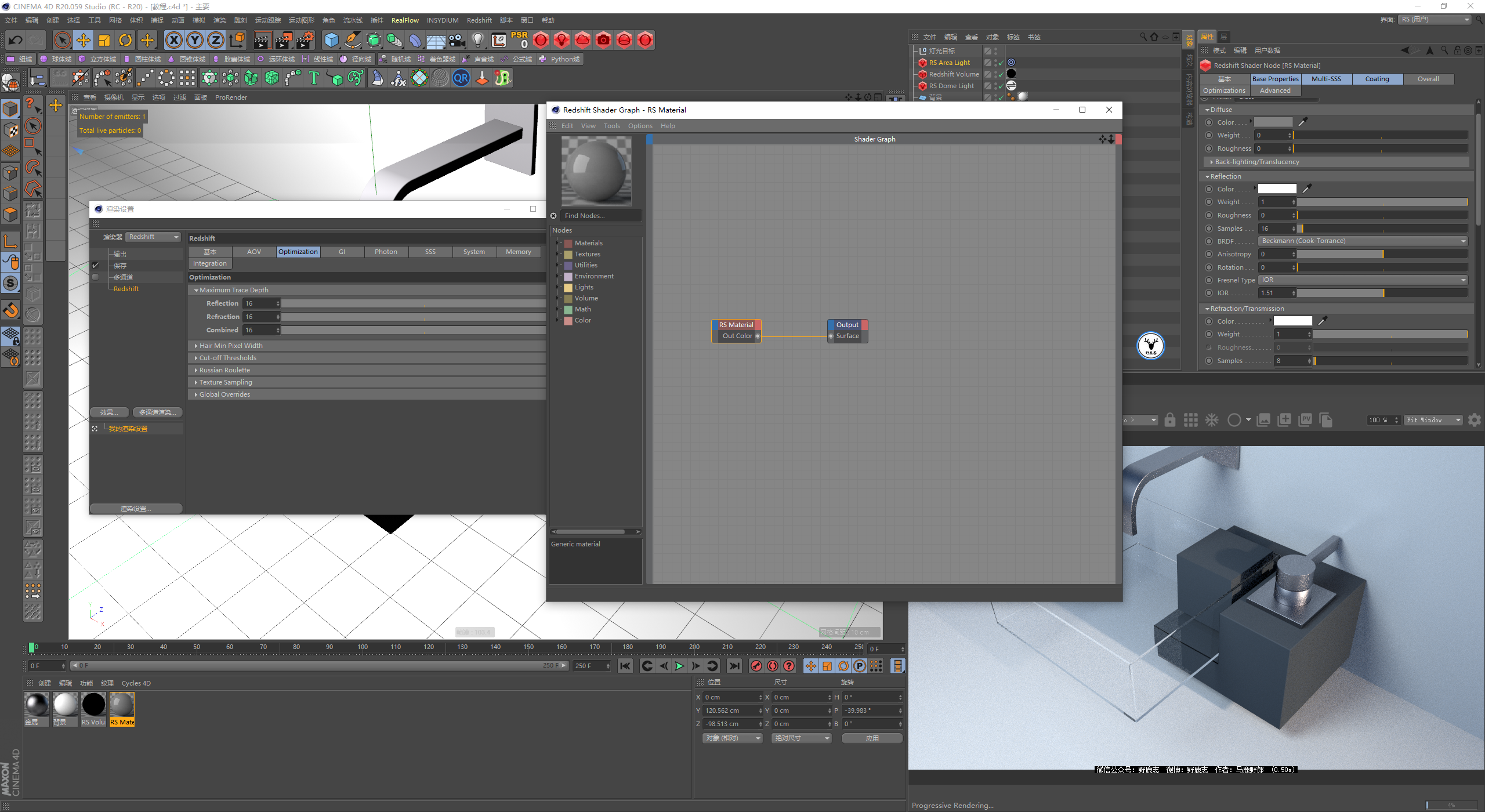Toggle the 多通道 checkbox in render settings
1485x812 pixels.
(x=96, y=277)
